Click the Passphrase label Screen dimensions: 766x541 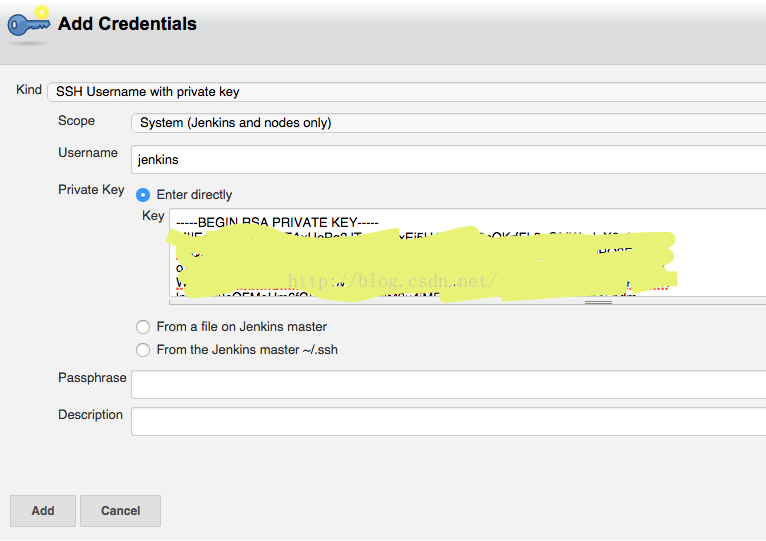(92, 378)
